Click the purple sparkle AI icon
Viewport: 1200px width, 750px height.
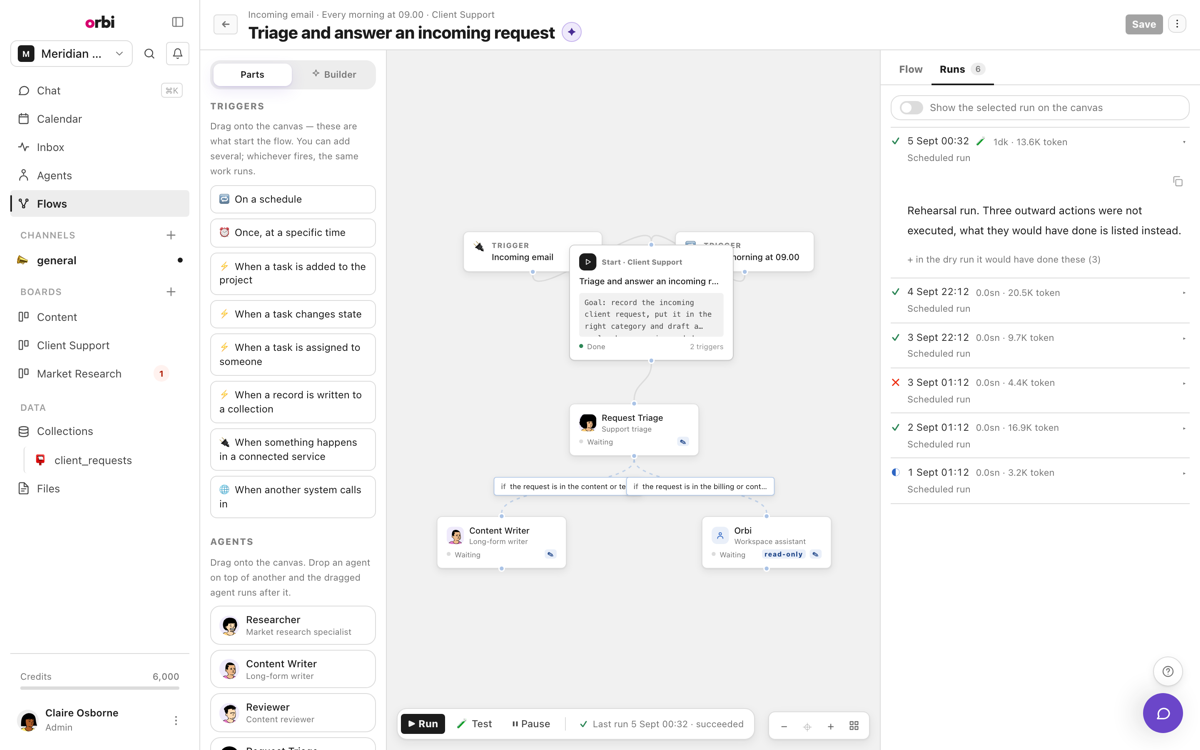(572, 32)
